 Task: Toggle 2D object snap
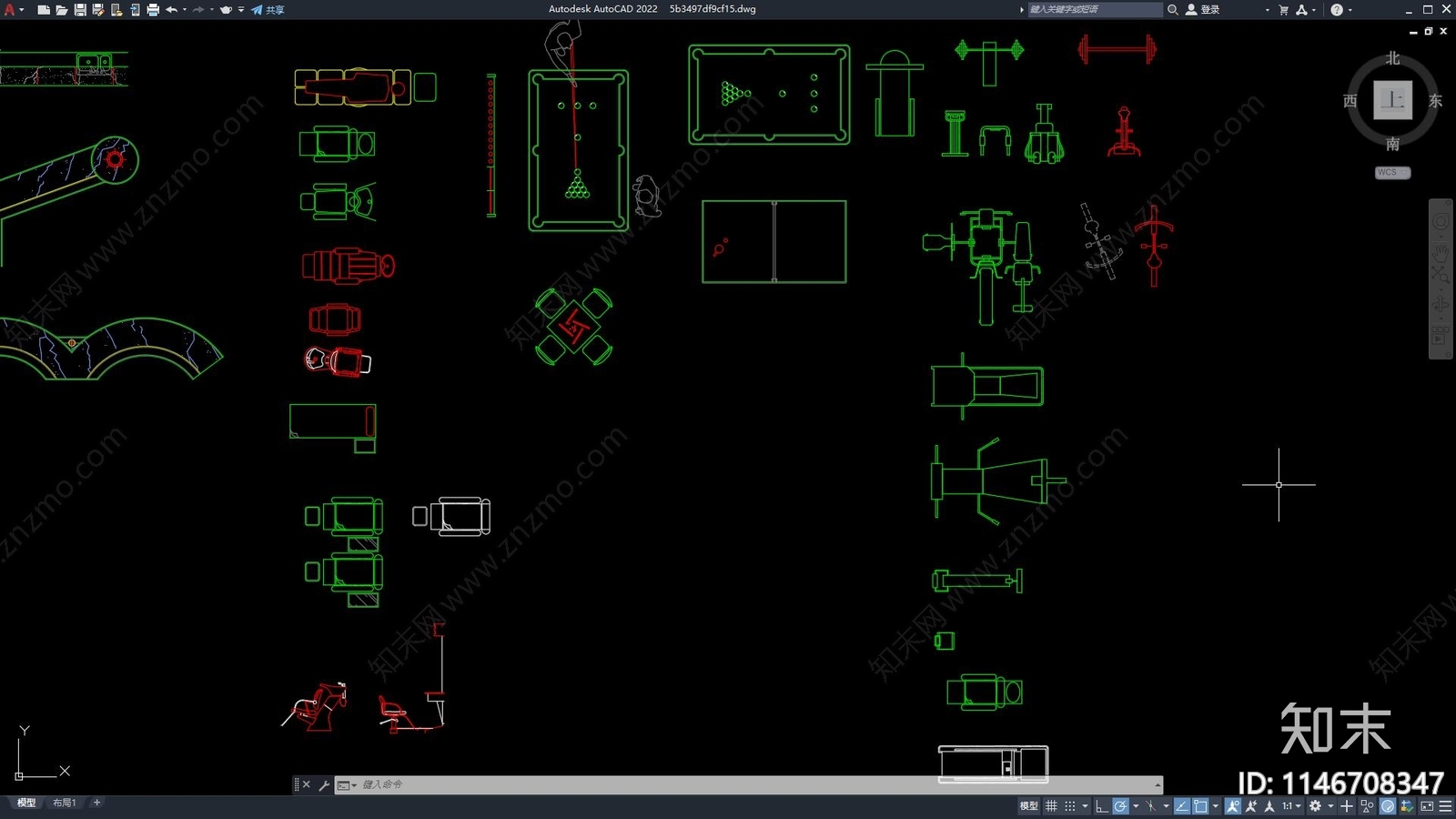1200,806
